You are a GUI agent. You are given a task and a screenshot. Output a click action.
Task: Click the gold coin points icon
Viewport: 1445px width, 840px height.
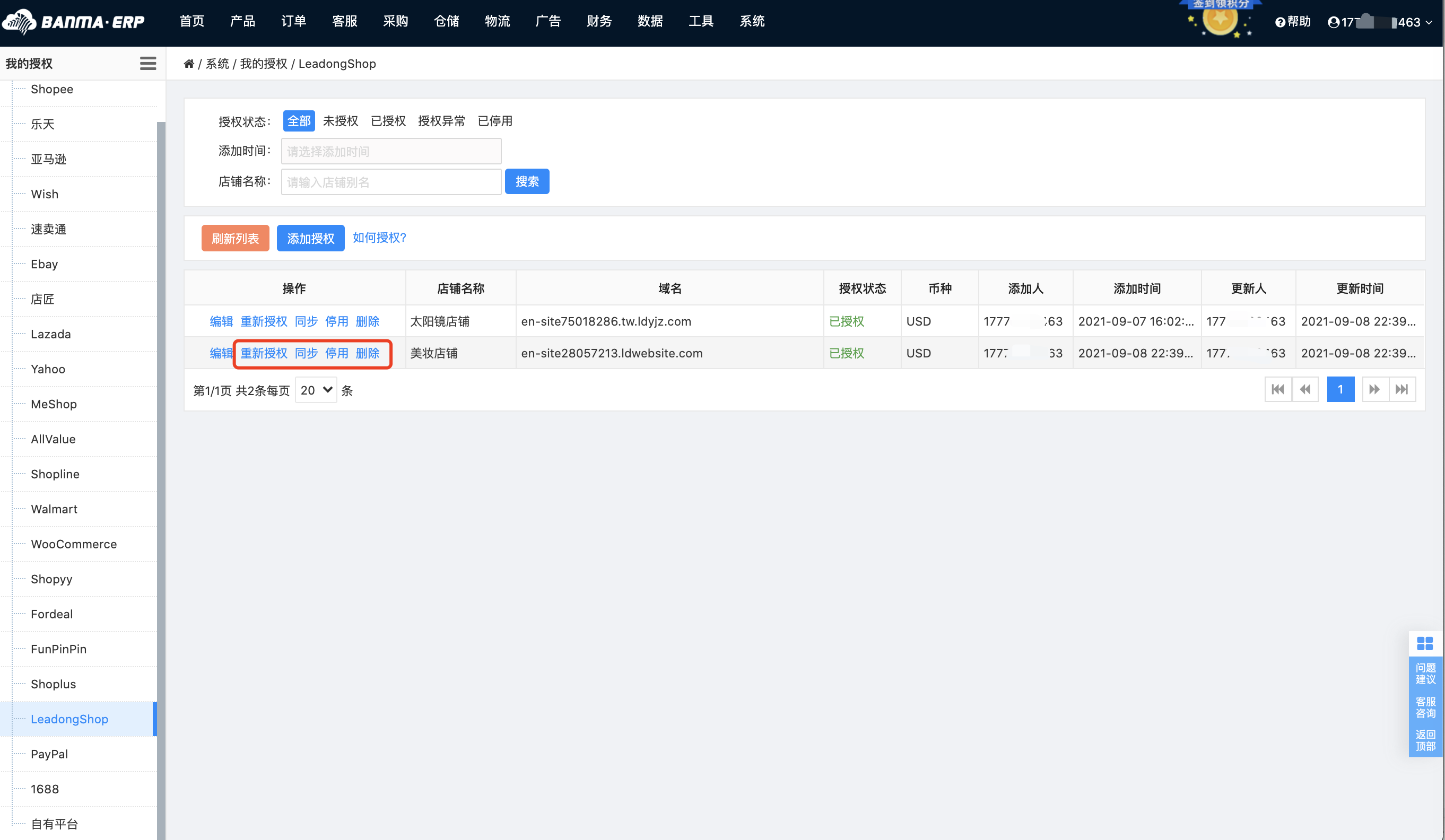(1220, 22)
